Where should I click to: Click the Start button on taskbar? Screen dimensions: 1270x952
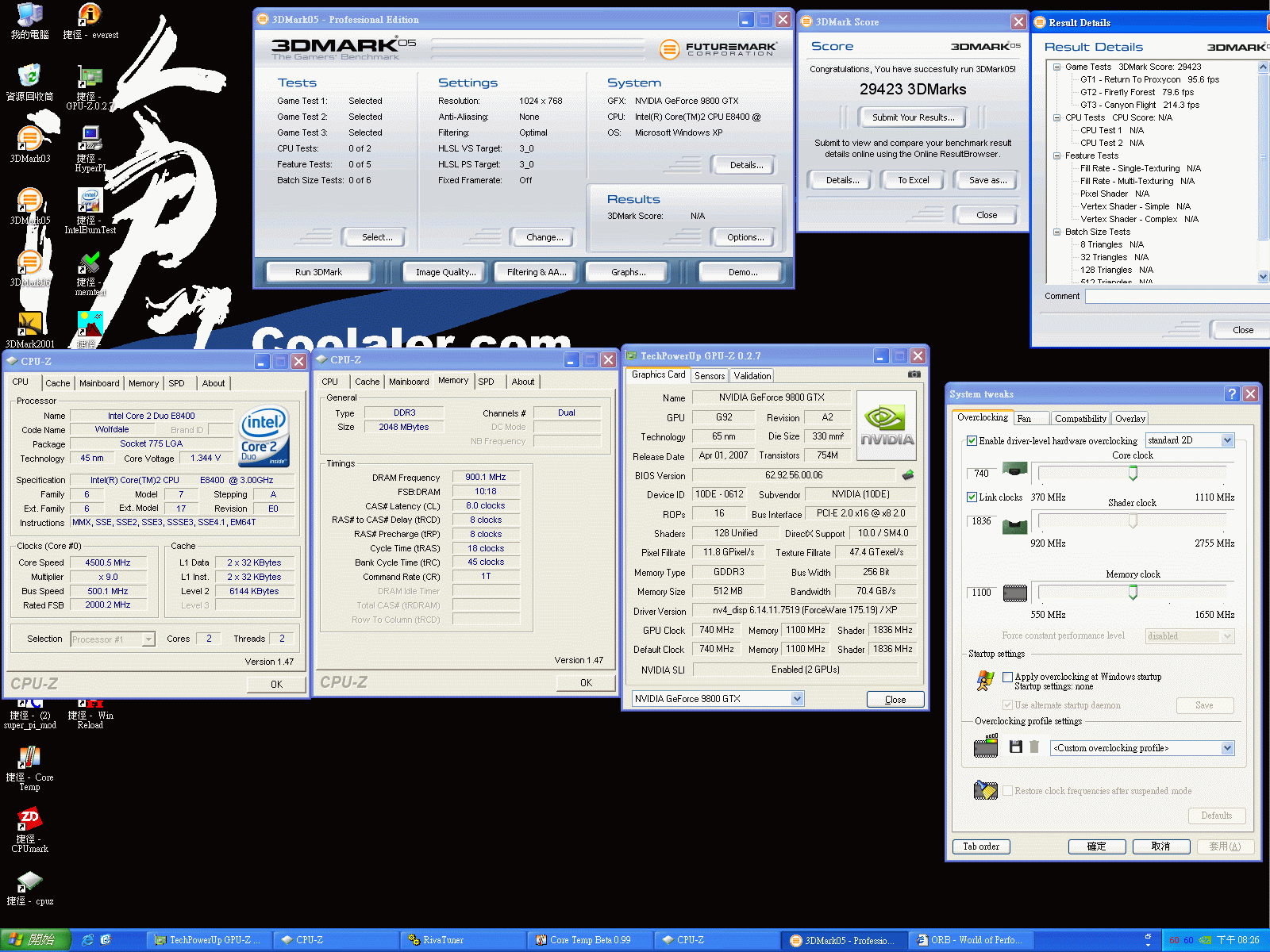[x=36, y=940]
